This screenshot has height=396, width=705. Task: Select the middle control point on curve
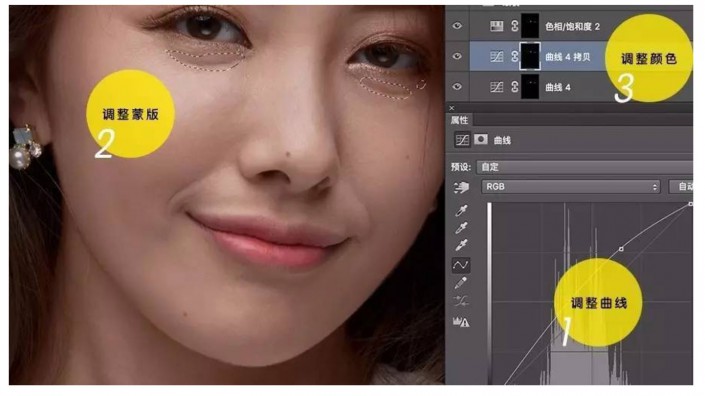click(621, 249)
